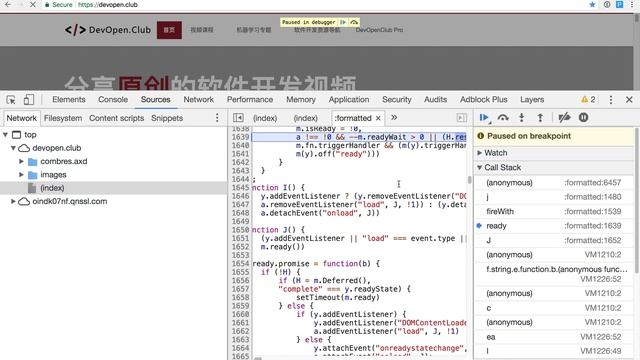
Task: Select c call stack frame
Action: click(x=553, y=308)
